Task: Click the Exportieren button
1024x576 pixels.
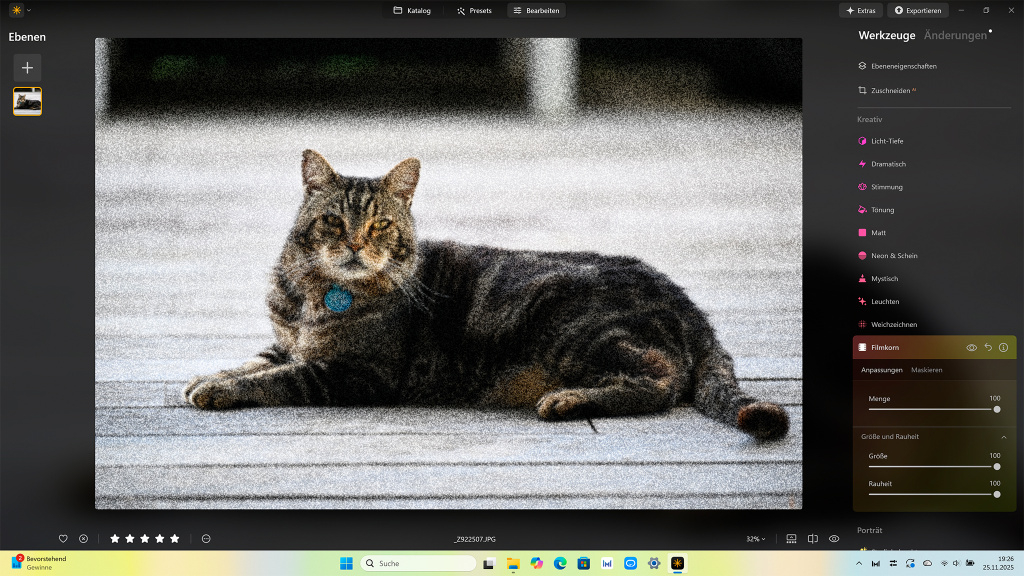Action: click(917, 10)
